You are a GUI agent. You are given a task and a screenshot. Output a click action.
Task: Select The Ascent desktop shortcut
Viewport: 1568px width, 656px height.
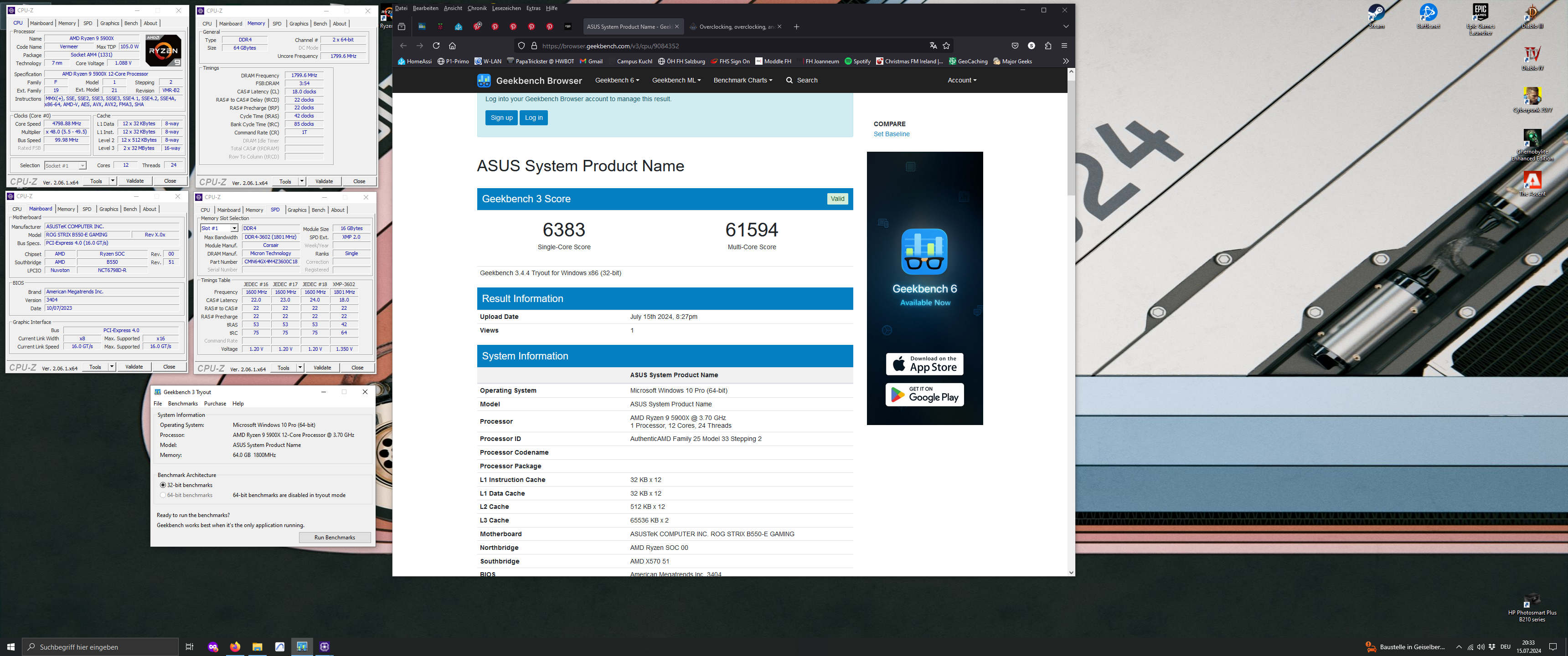(1532, 184)
